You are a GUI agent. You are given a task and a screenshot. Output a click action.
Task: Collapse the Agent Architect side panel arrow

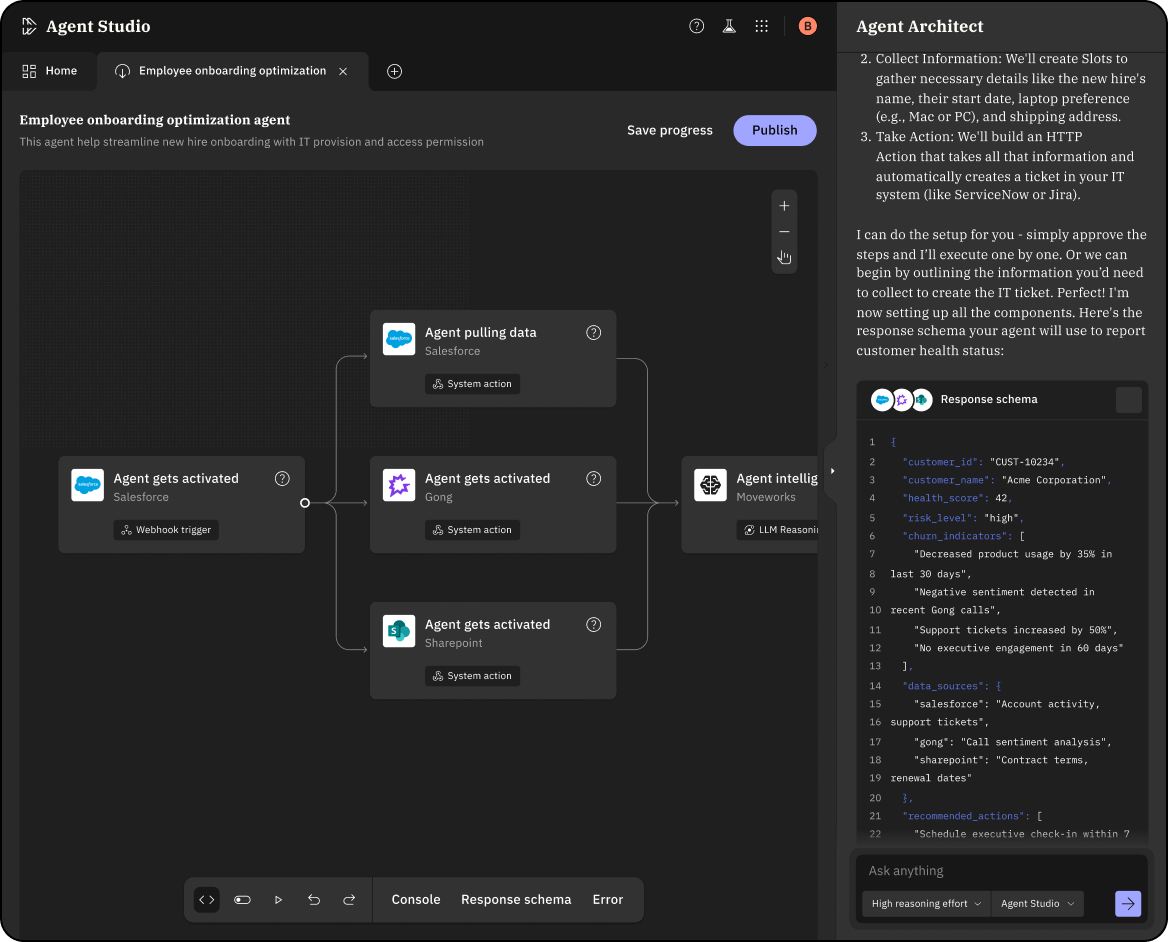pyautogui.click(x=832, y=471)
